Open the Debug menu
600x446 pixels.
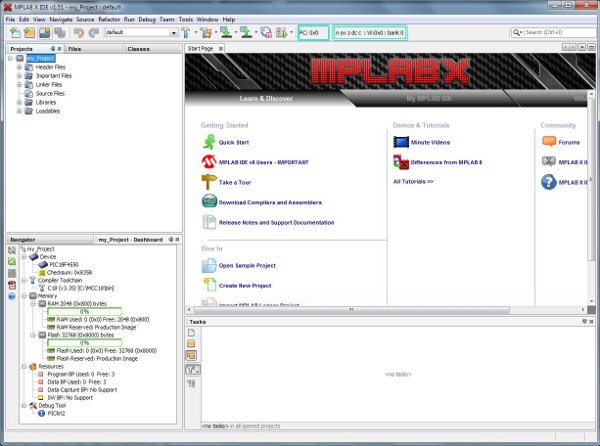coord(147,19)
